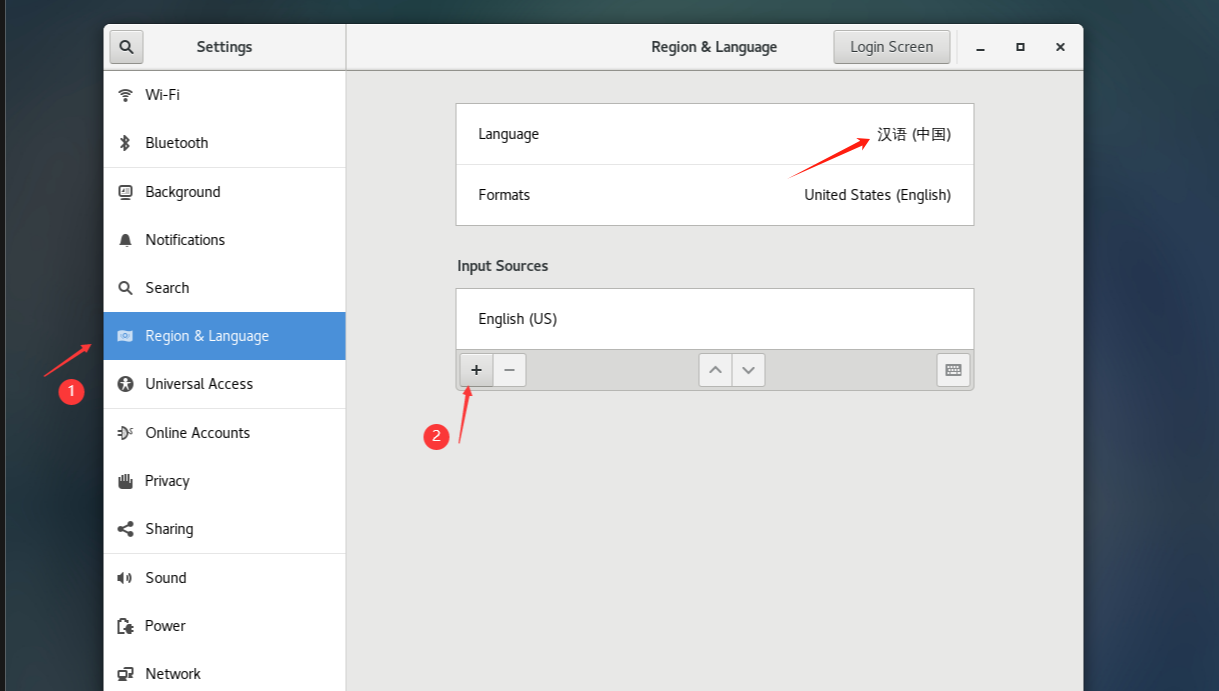Change the Language setting row
1219x691 pixels.
pyautogui.click(x=714, y=134)
